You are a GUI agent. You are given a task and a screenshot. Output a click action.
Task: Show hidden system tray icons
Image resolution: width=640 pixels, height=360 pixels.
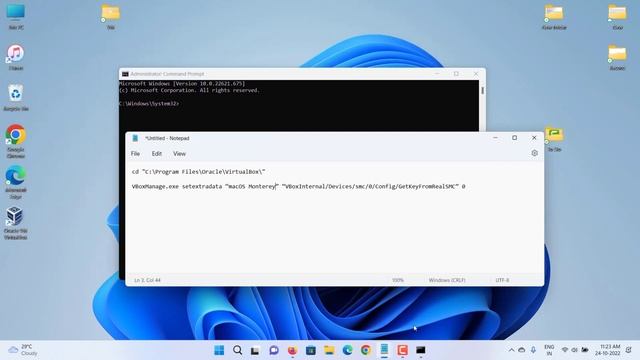(511, 350)
